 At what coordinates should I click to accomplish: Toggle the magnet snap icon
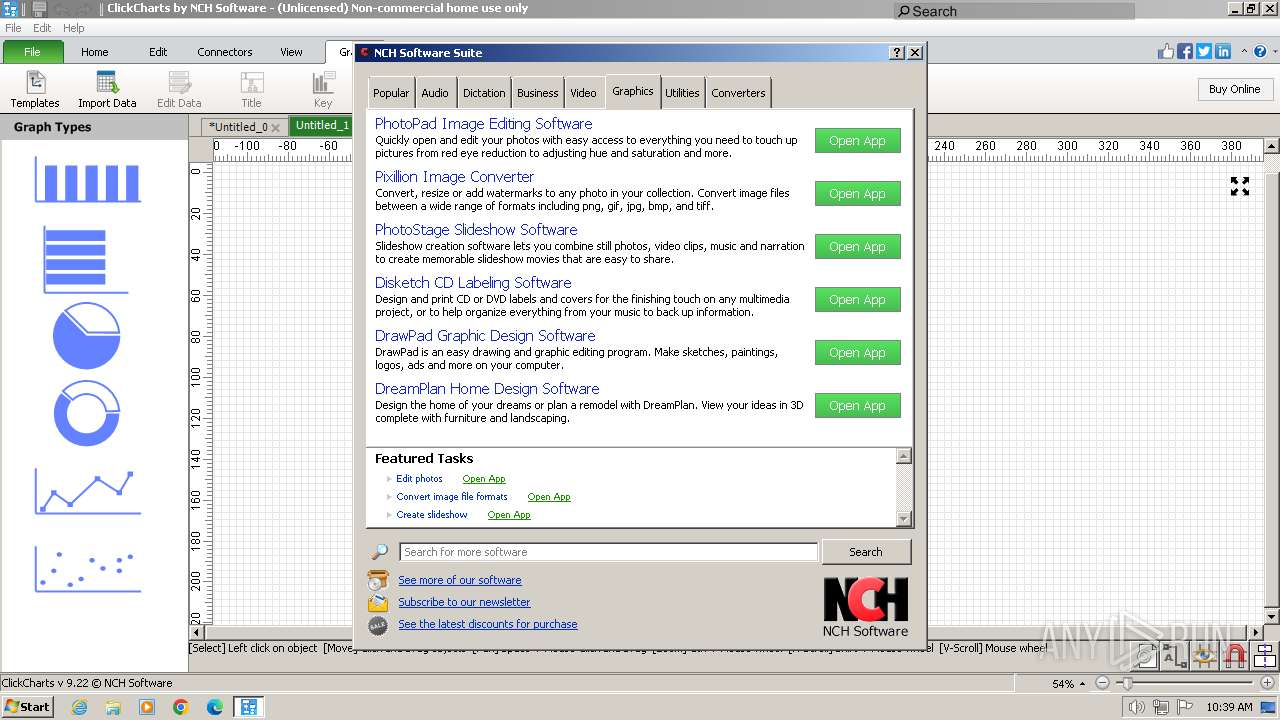point(1235,656)
